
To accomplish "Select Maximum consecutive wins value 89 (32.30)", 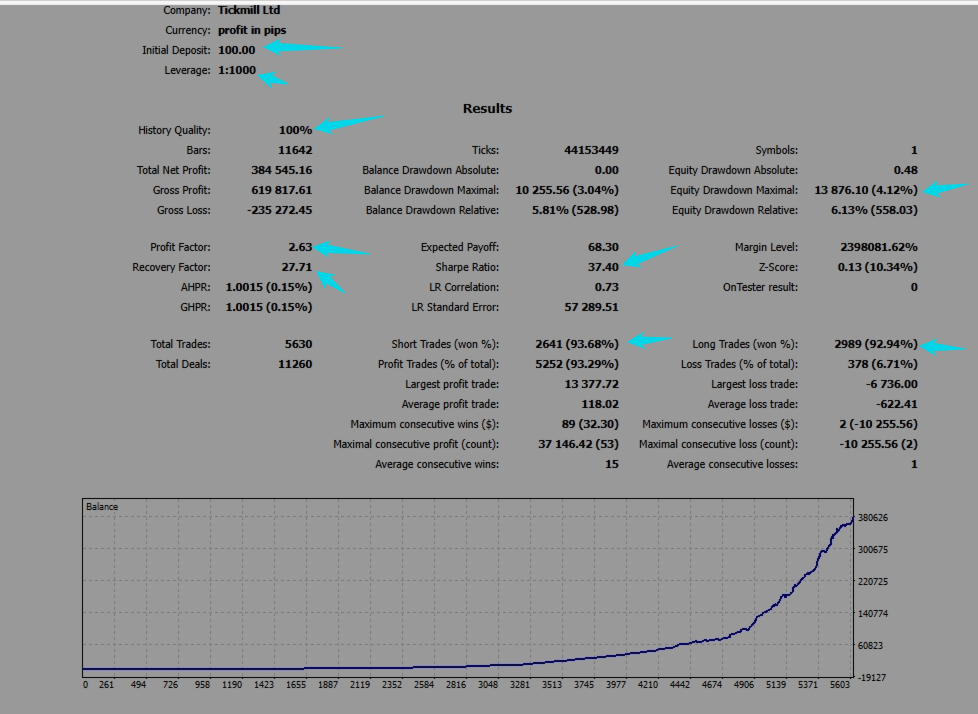I will (590, 423).
